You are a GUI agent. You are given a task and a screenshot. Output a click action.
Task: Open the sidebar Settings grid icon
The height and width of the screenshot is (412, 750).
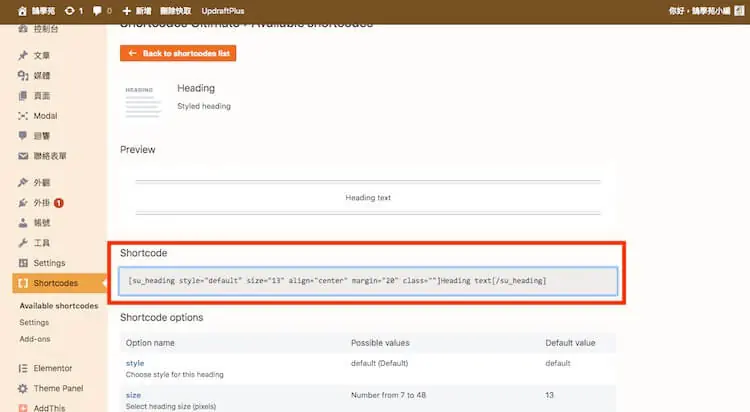pos(22,263)
